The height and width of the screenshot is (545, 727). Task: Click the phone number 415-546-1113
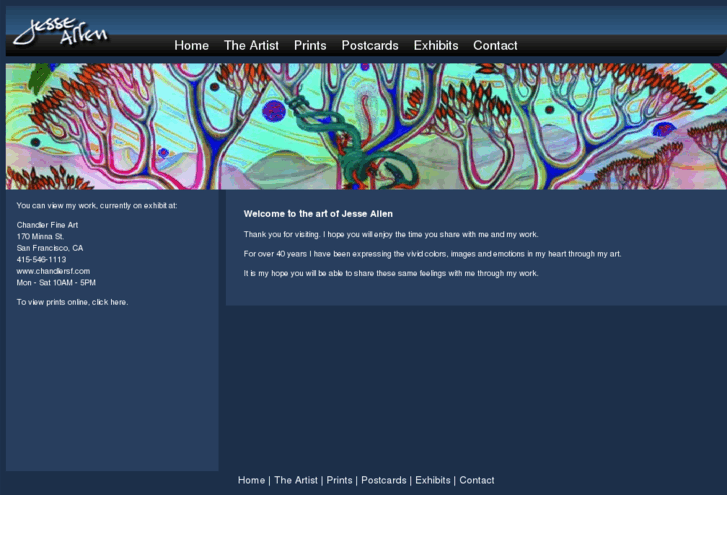tap(41, 259)
